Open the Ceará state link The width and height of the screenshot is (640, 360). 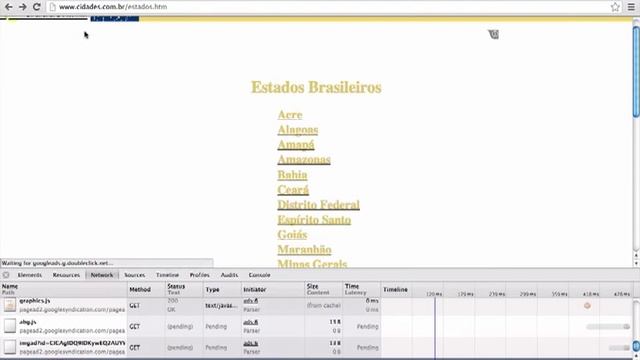coord(293,190)
